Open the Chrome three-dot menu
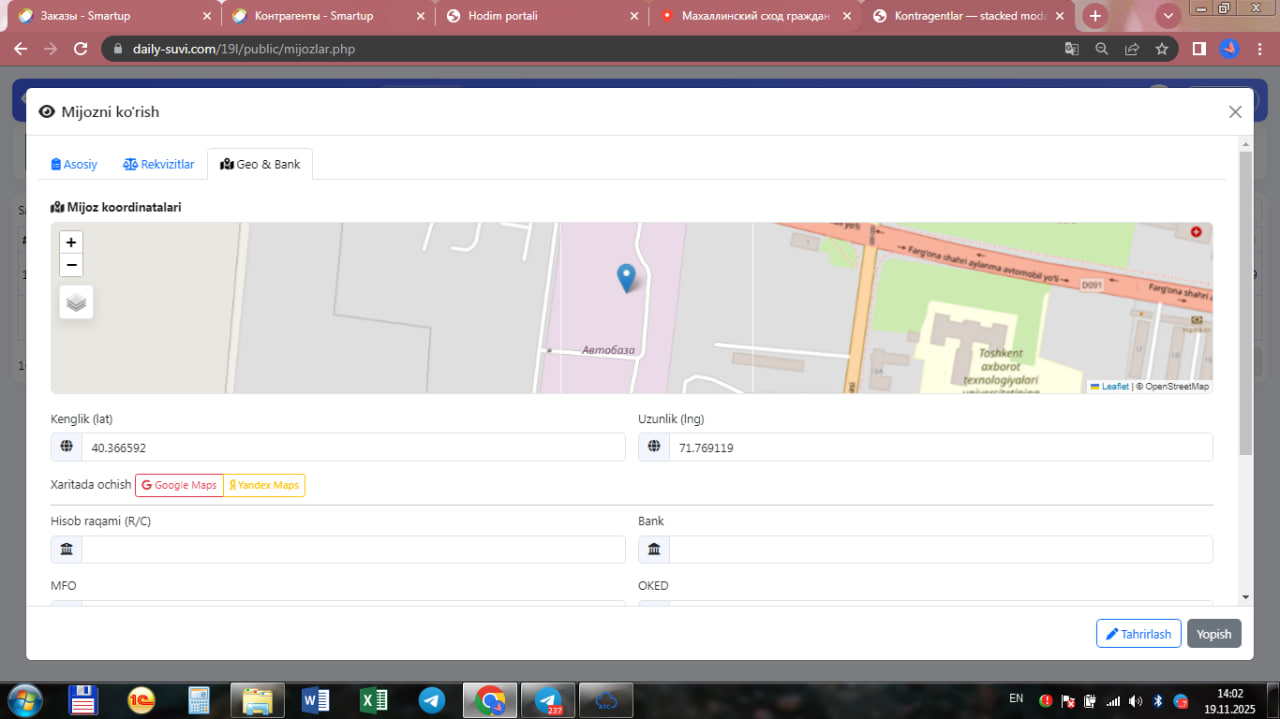Viewport: 1280px width, 719px height. pos(1259,49)
